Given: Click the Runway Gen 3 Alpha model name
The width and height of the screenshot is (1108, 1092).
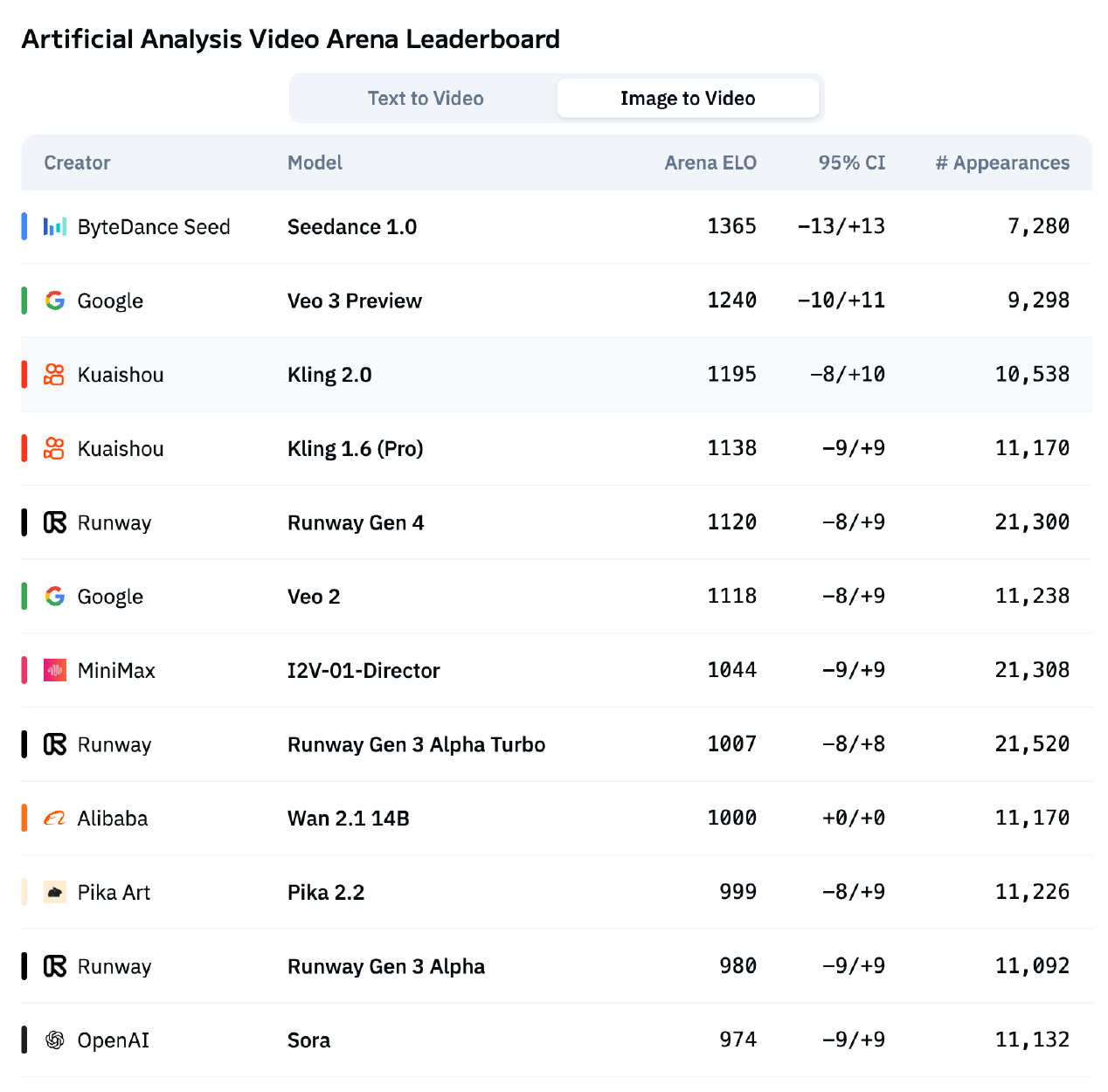Looking at the screenshot, I should tap(386, 966).
